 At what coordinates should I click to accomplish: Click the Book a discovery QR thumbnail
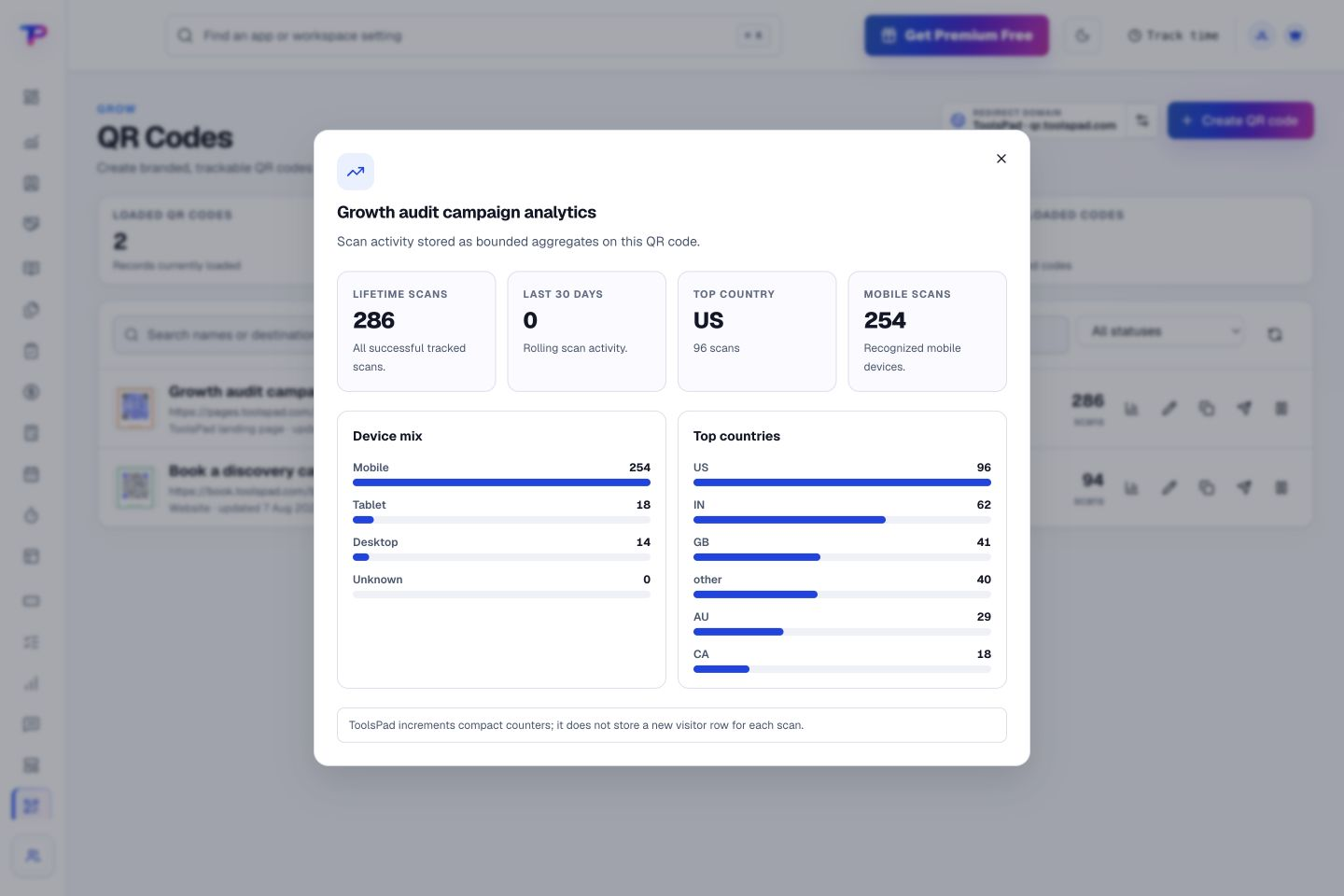(x=135, y=487)
